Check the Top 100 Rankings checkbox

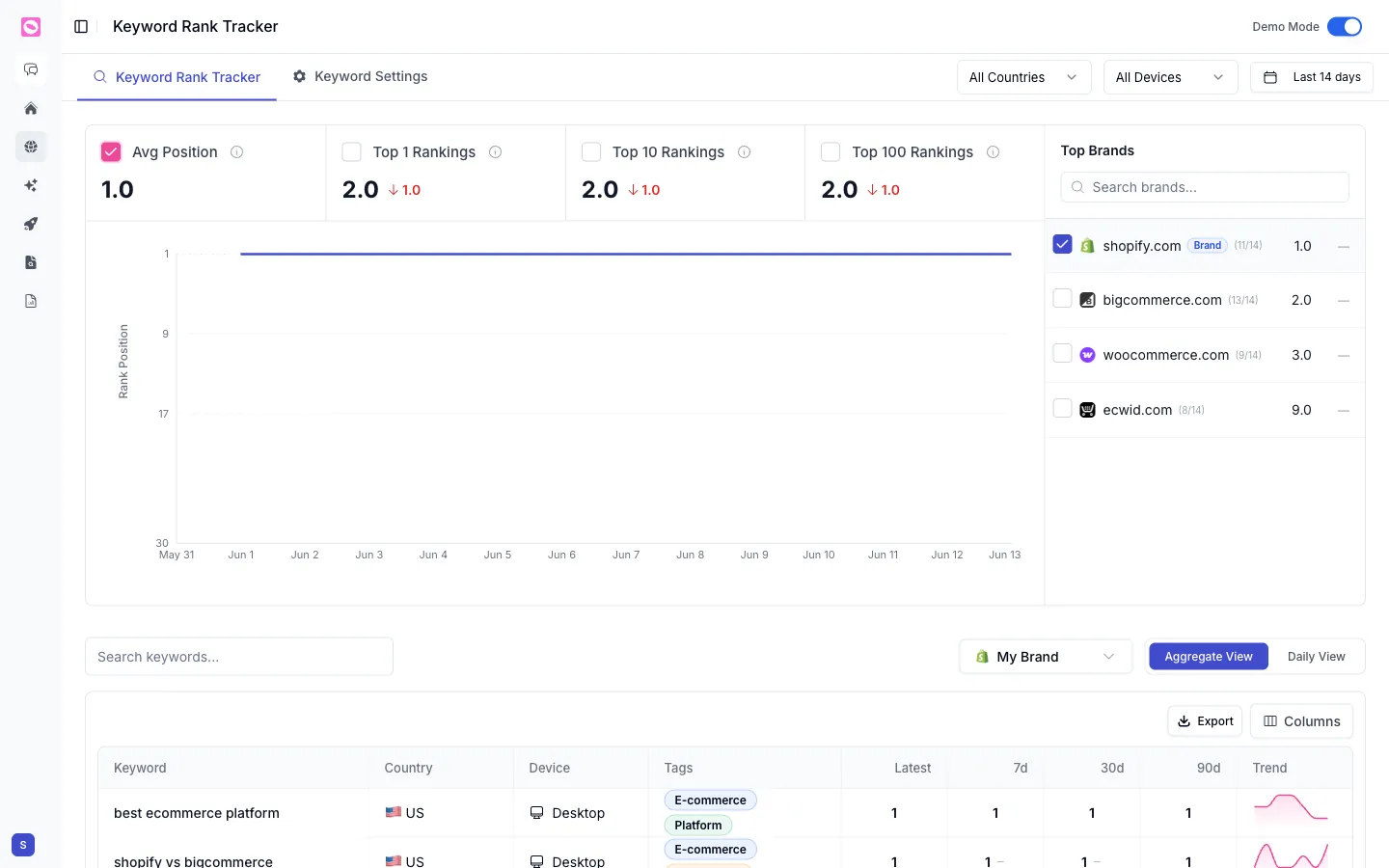(x=831, y=152)
